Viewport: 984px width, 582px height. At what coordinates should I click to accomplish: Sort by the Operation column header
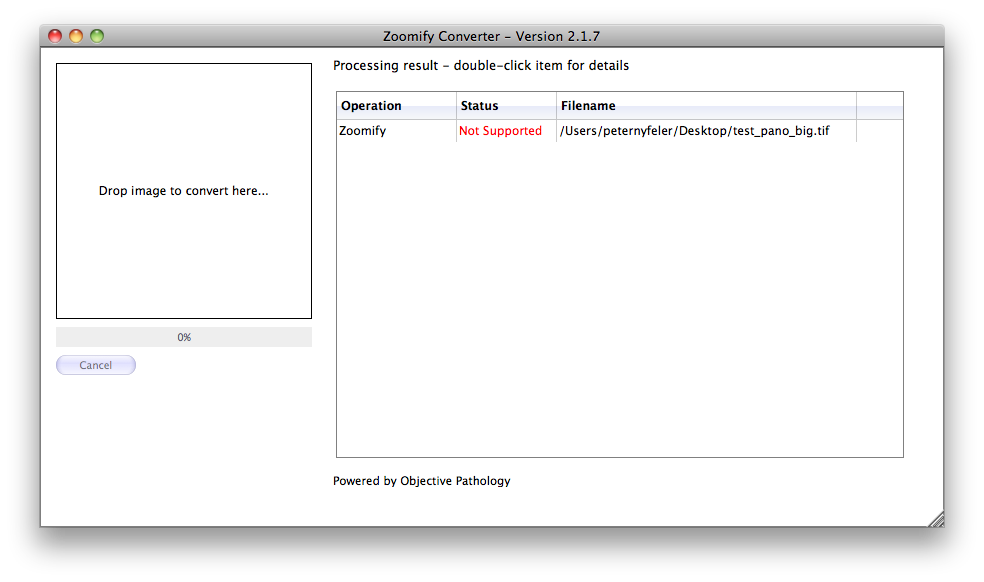point(396,106)
